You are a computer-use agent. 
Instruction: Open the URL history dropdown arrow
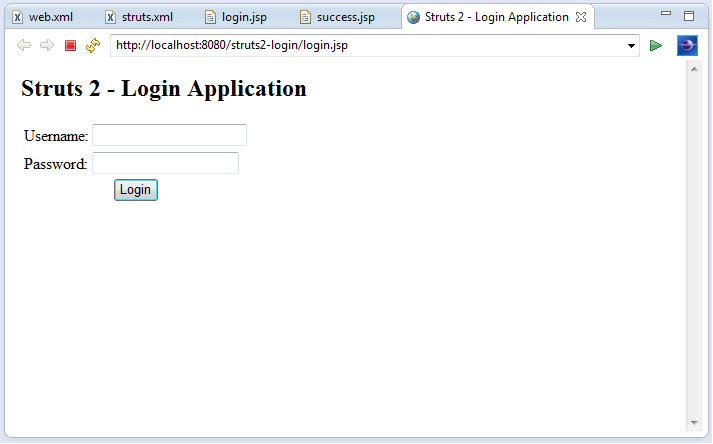tap(631, 46)
